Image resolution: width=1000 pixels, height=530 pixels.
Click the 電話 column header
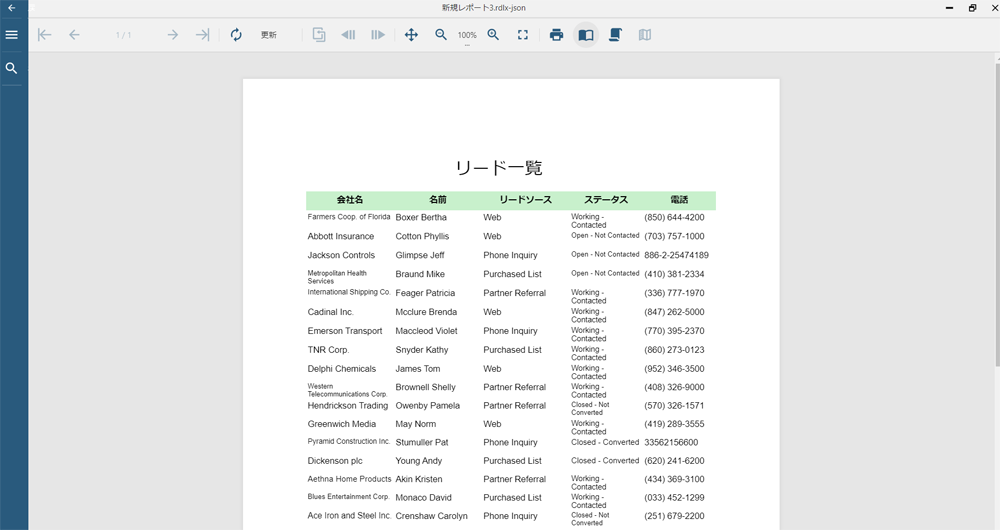pyautogui.click(x=679, y=200)
